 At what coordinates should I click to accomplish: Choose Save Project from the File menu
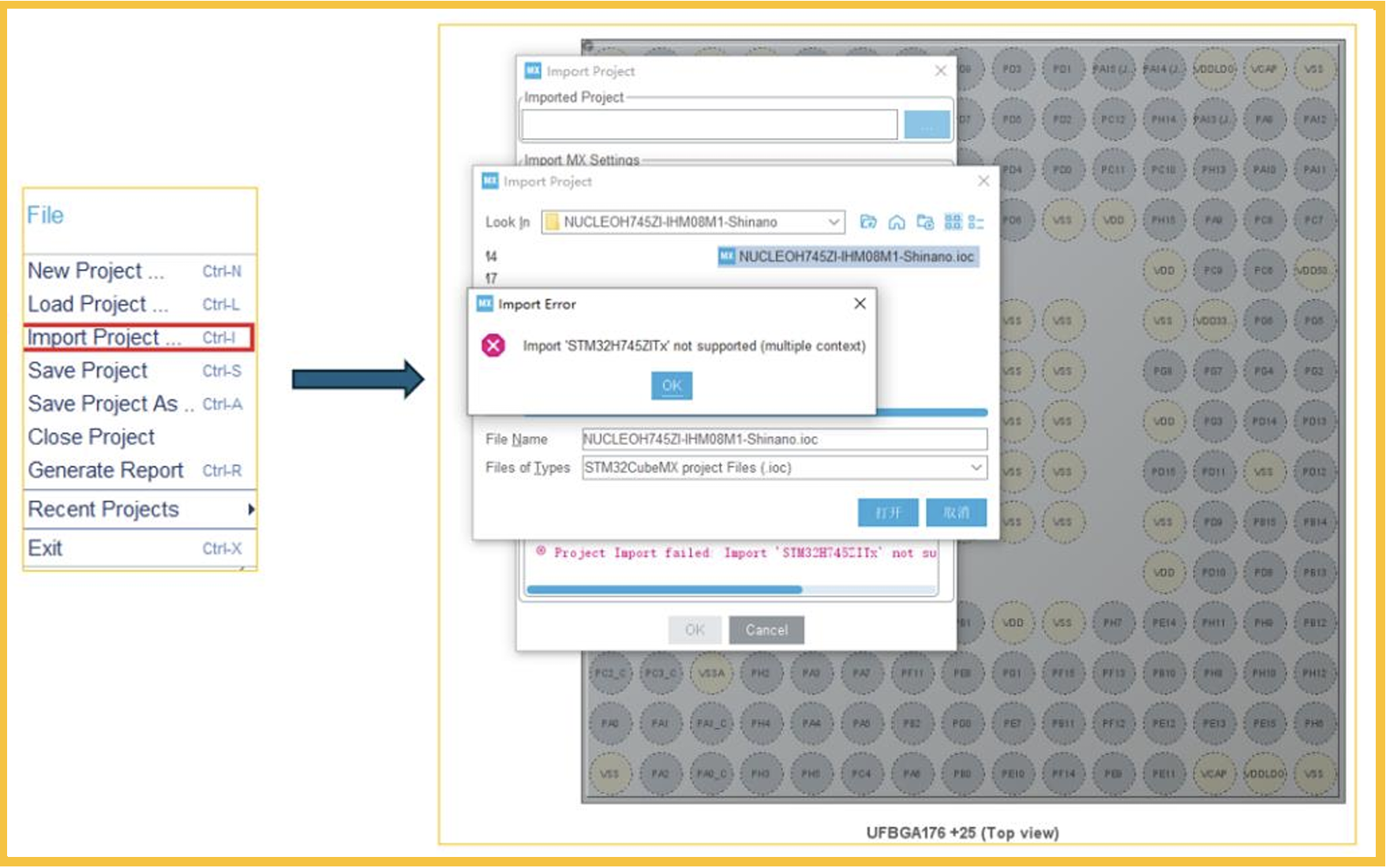pyautogui.click(x=140, y=371)
